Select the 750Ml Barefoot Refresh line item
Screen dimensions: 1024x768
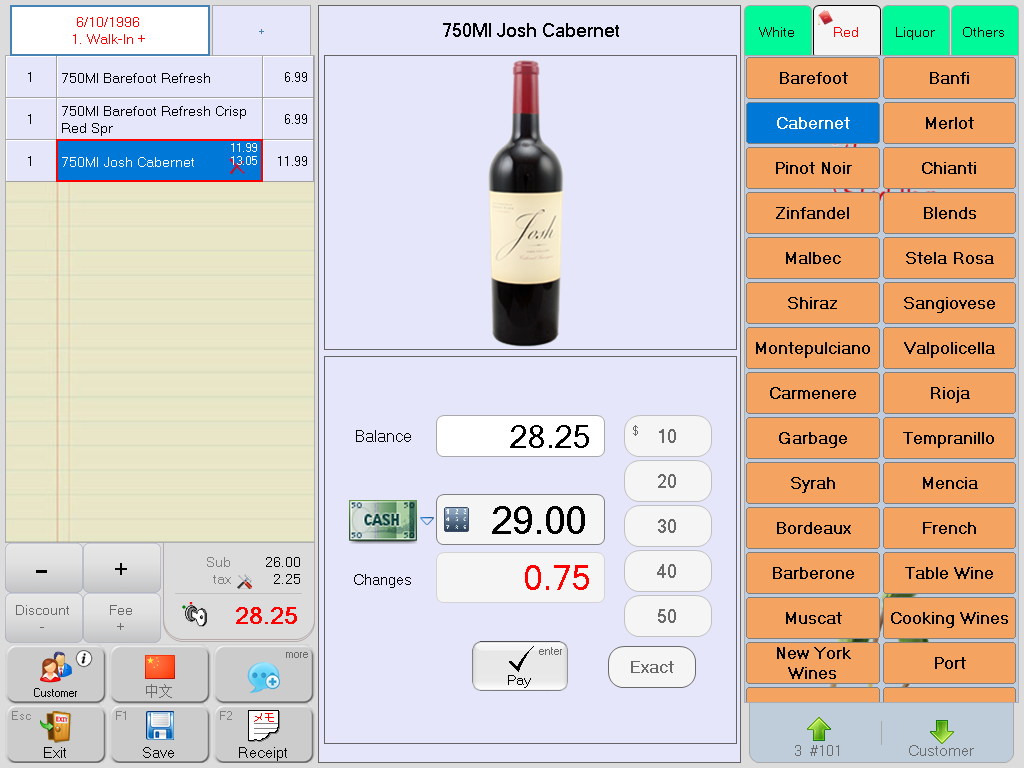159,77
